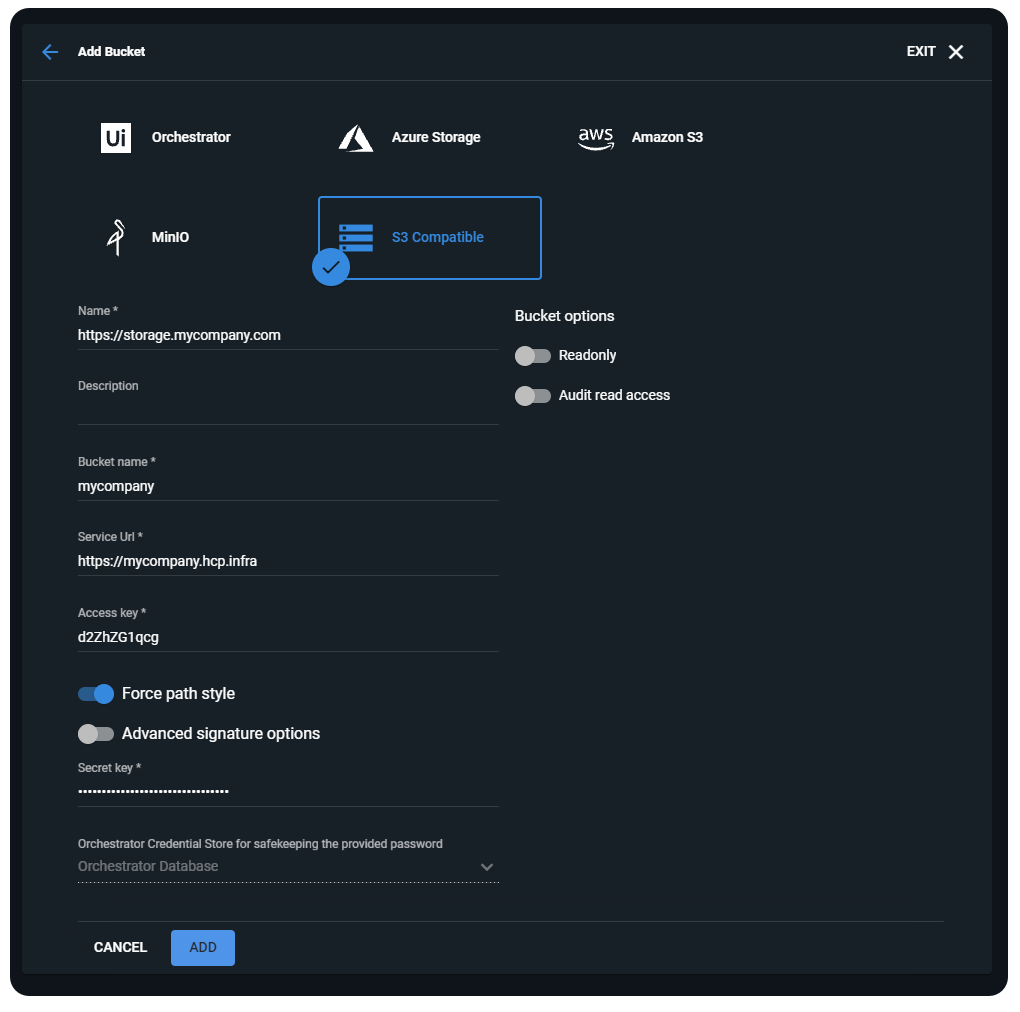Click the S3 Compatible server stack icon
The image size is (1020, 1012).
click(x=354, y=237)
